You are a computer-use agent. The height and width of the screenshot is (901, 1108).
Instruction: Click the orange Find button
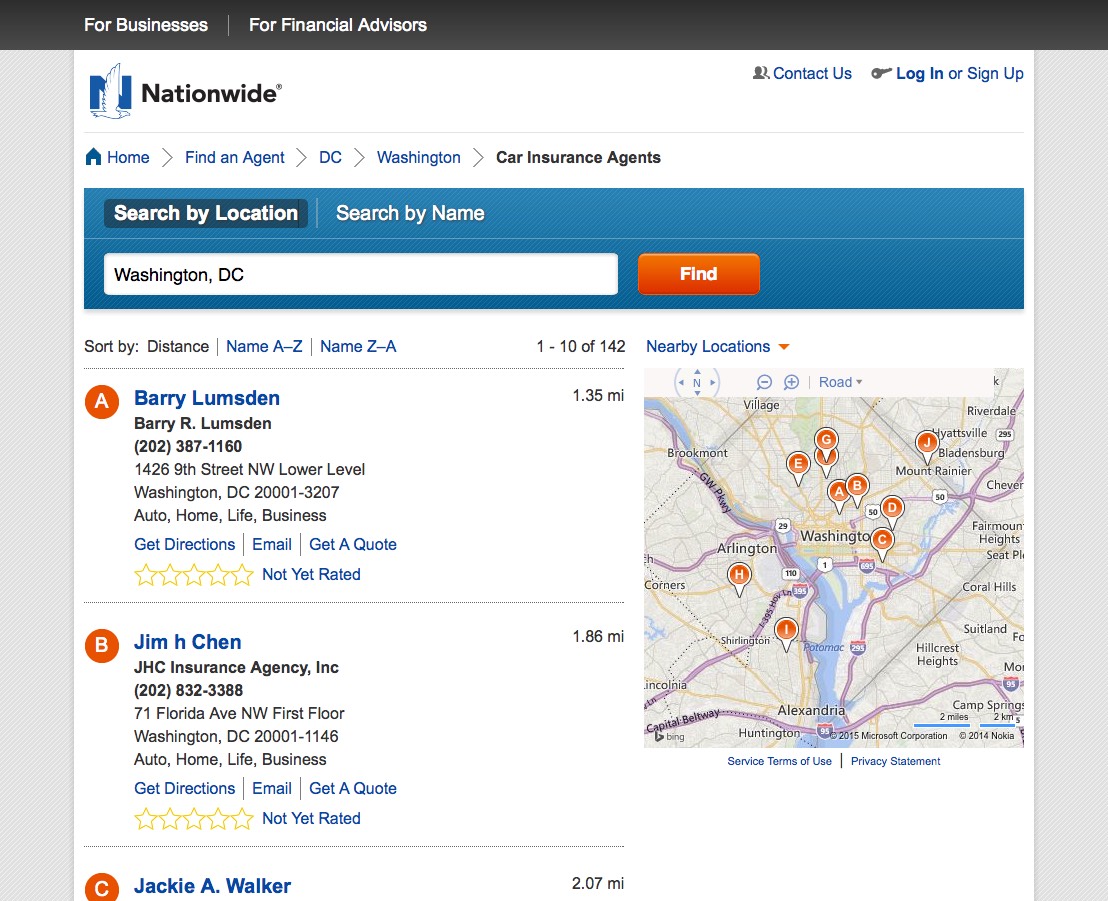[x=698, y=273]
